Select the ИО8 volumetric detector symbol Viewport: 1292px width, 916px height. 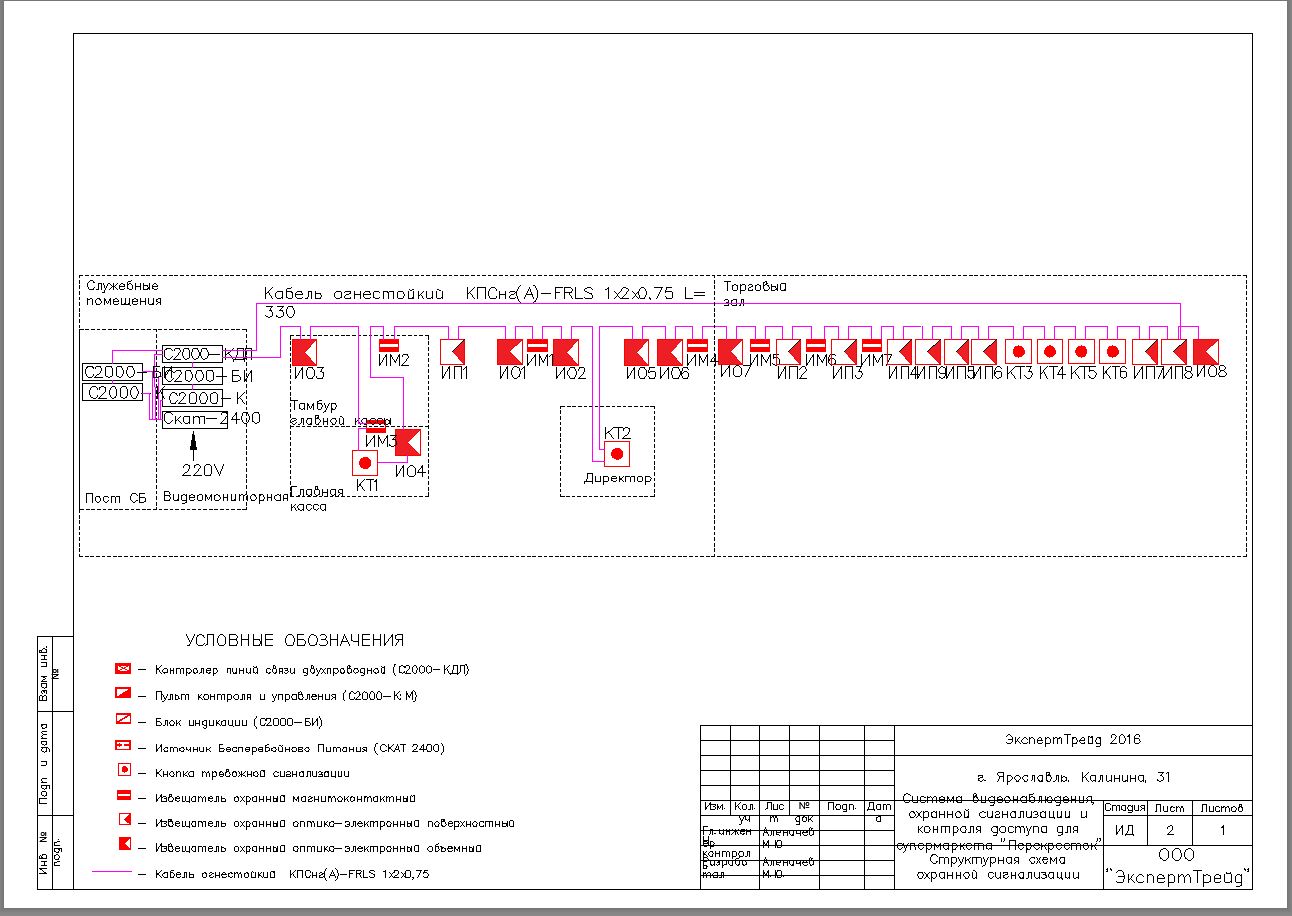[x=1205, y=352]
